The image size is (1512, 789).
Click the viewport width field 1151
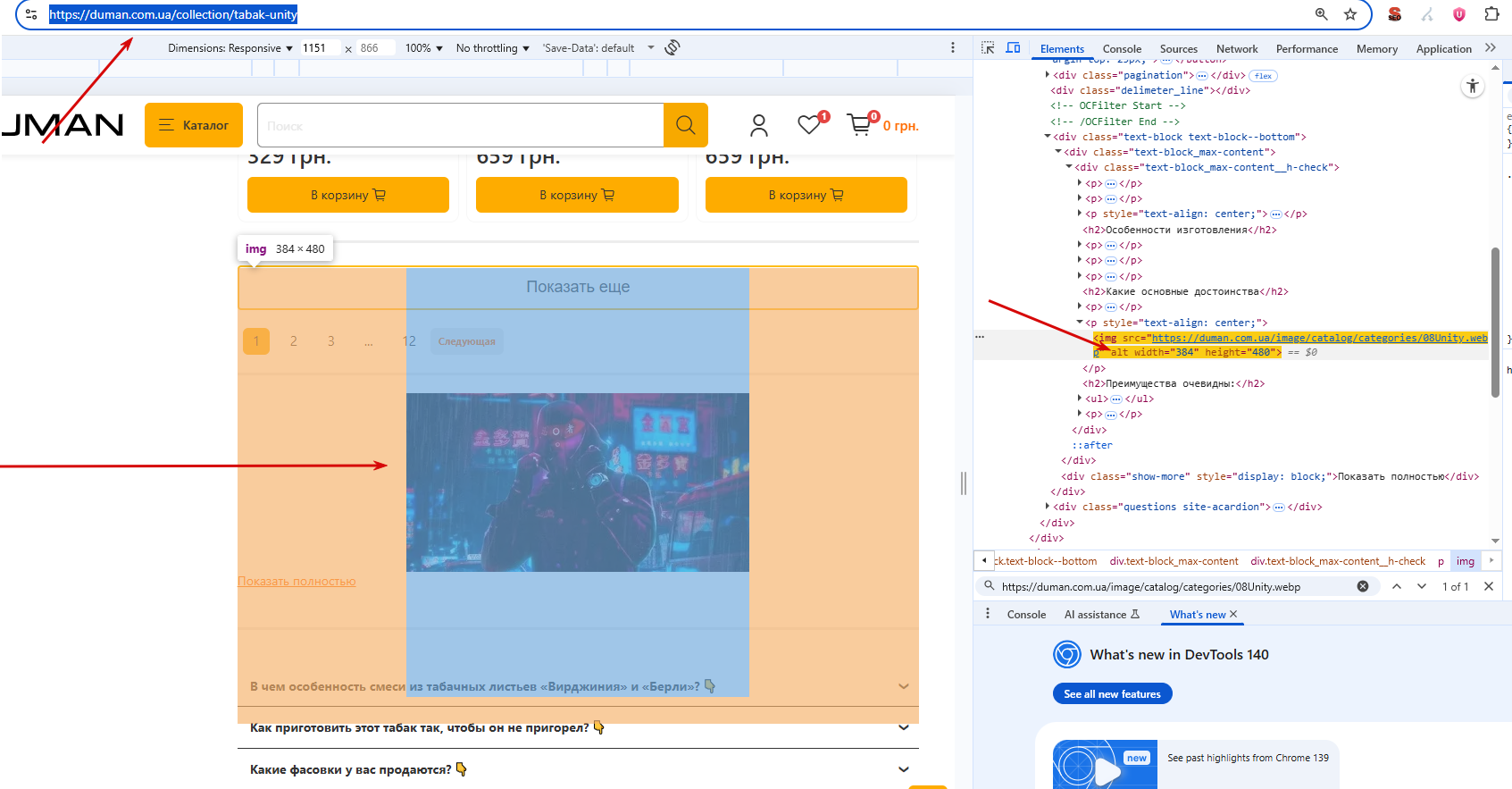coord(320,48)
